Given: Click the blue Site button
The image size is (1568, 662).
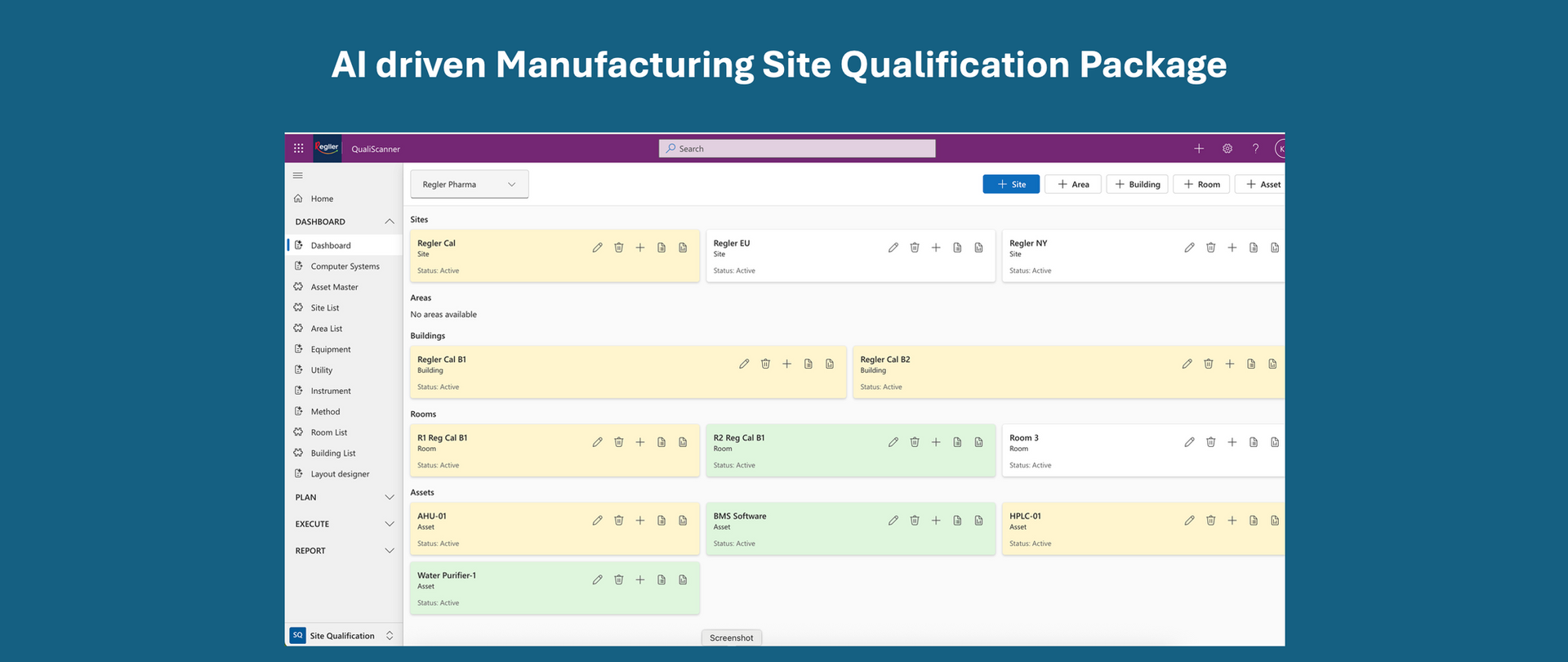Looking at the screenshot, I should point(1011,184).
